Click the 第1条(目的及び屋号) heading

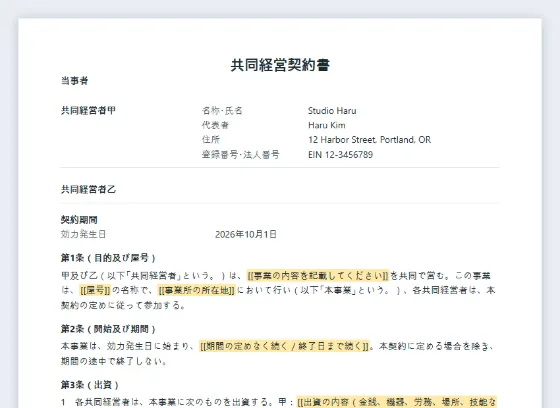tap(108, 258)
